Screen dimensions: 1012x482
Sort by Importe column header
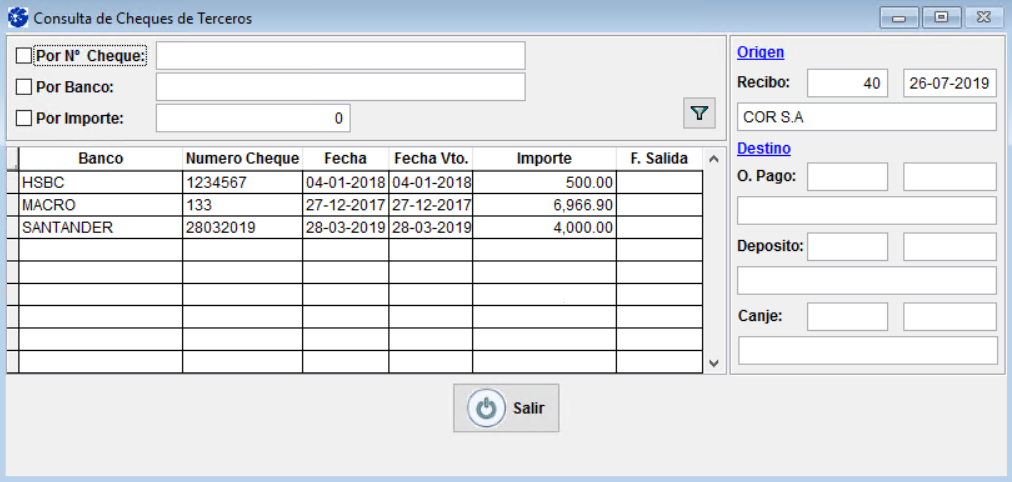pyautogui.click(x=544, y=158)
